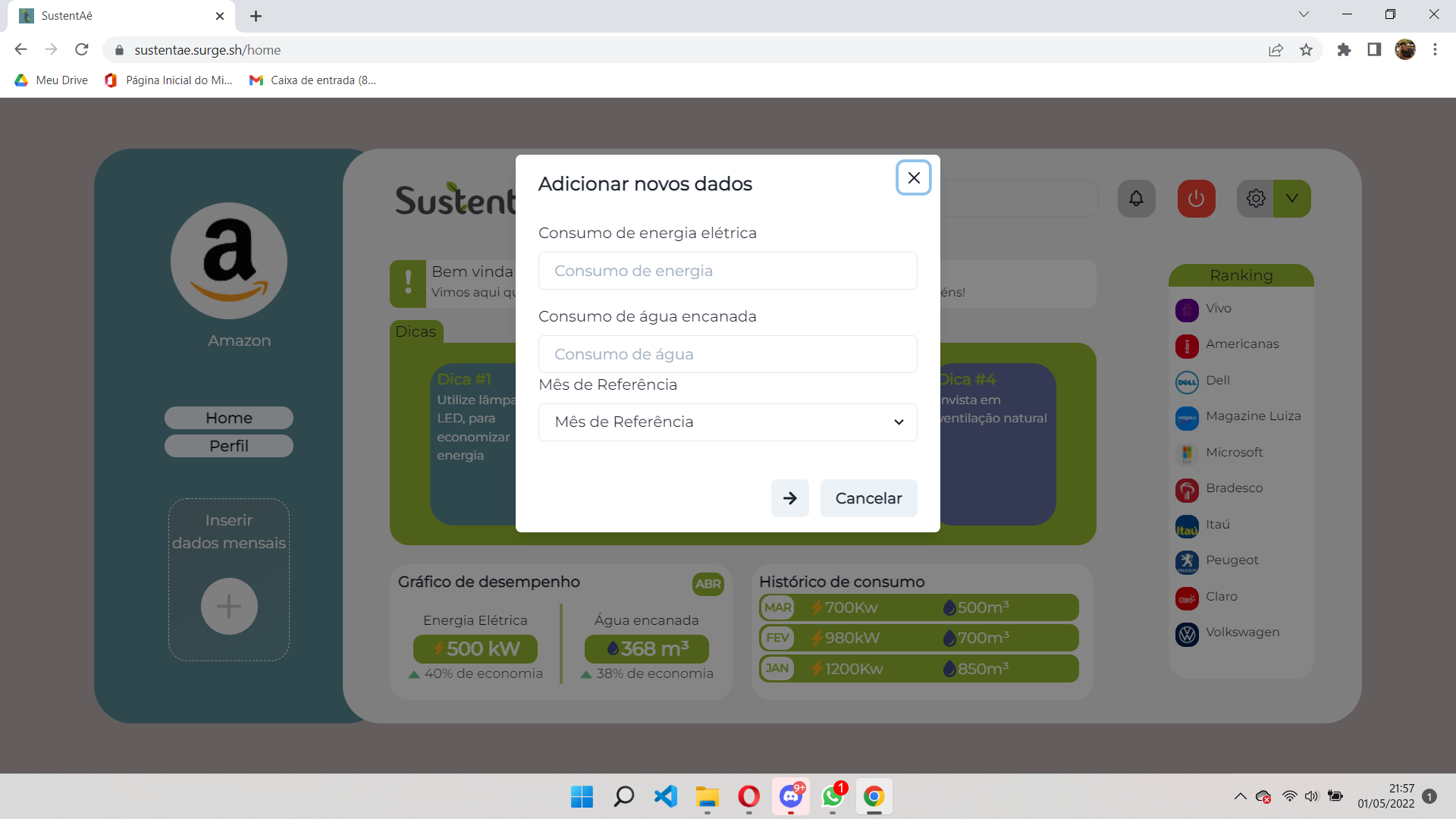
Task: Click the Amazon profile logo
Action: click(x=229, y=261)
